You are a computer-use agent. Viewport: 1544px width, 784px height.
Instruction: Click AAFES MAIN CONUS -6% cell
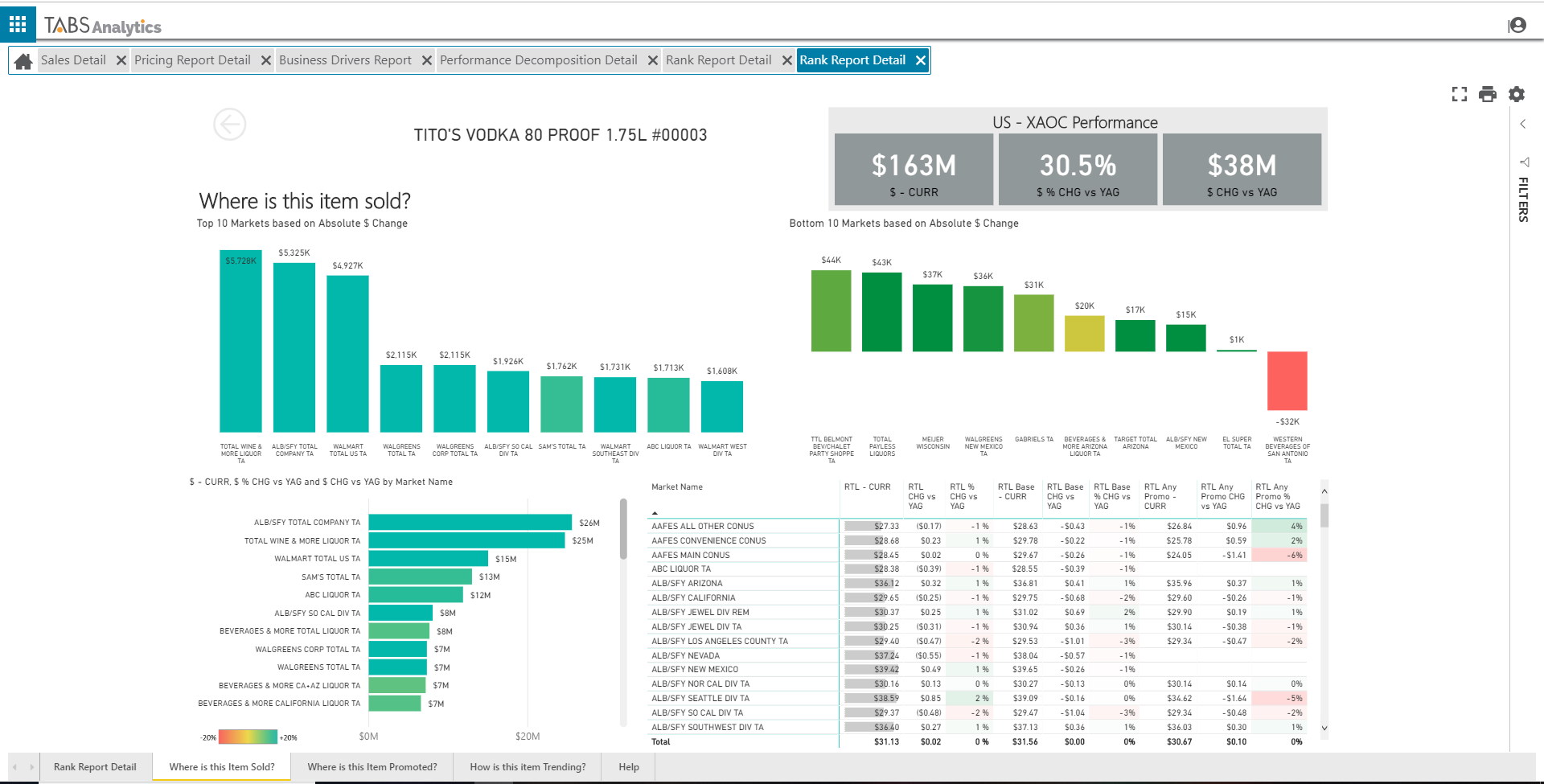point(1279,556)
